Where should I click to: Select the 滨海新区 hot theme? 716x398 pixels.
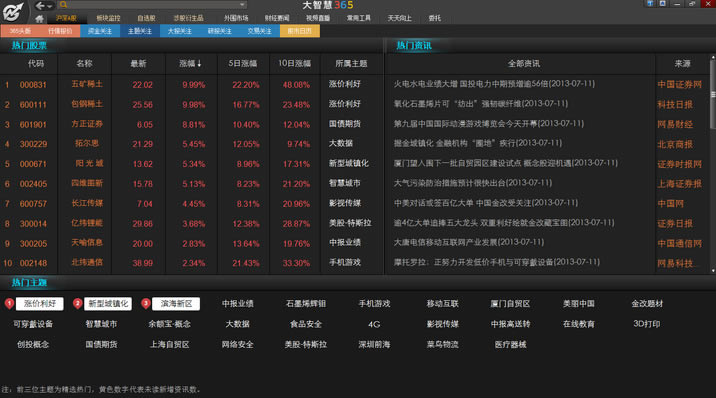point(176,304)
